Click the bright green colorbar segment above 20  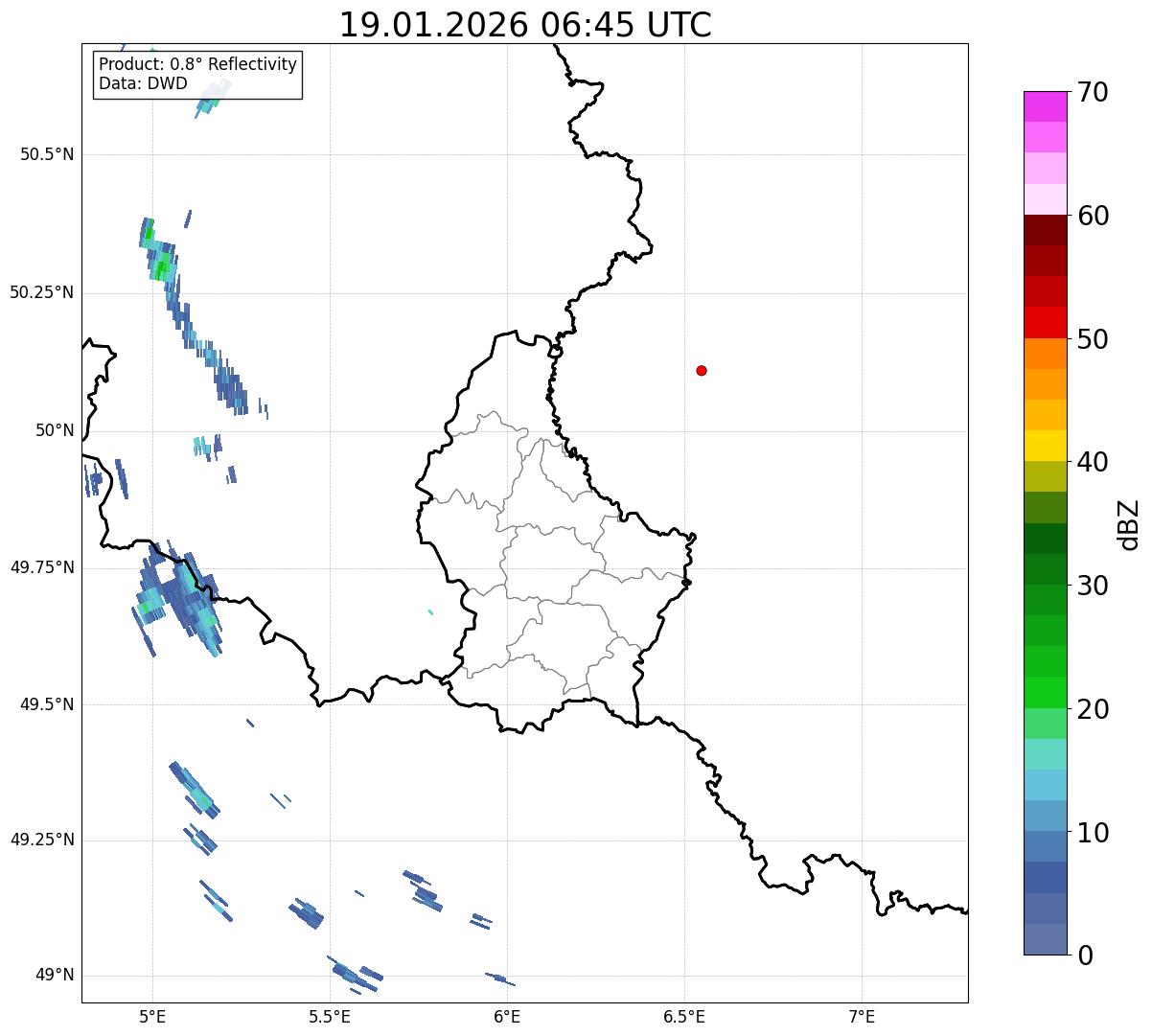1045,693
